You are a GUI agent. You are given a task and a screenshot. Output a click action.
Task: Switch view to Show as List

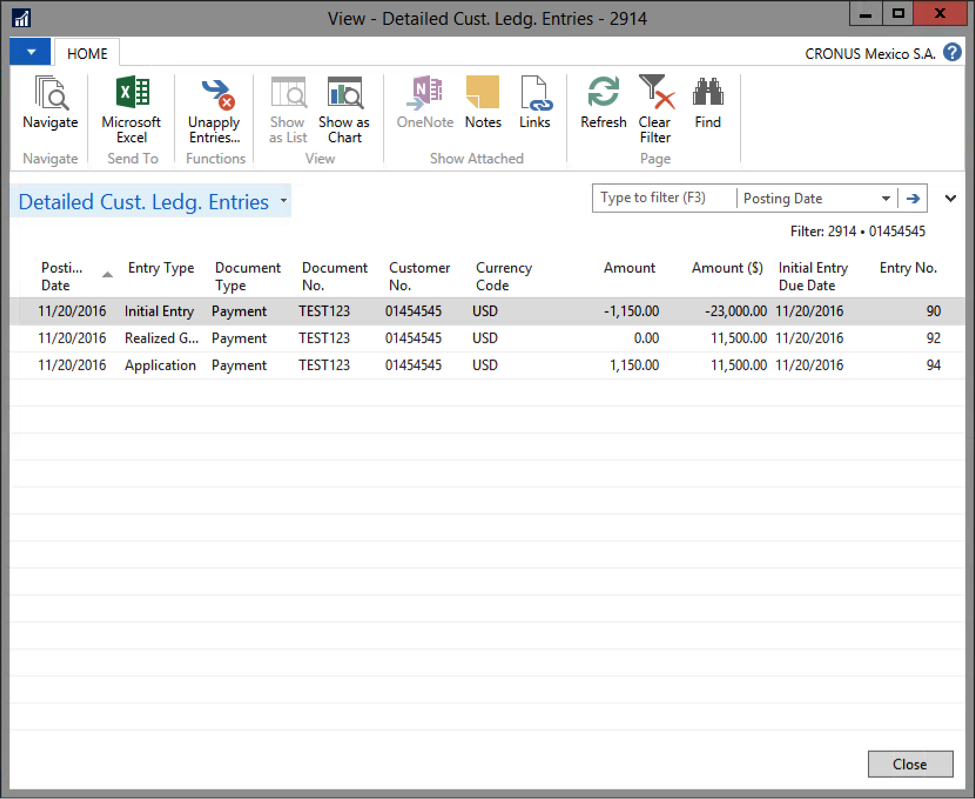pos(288,111)
